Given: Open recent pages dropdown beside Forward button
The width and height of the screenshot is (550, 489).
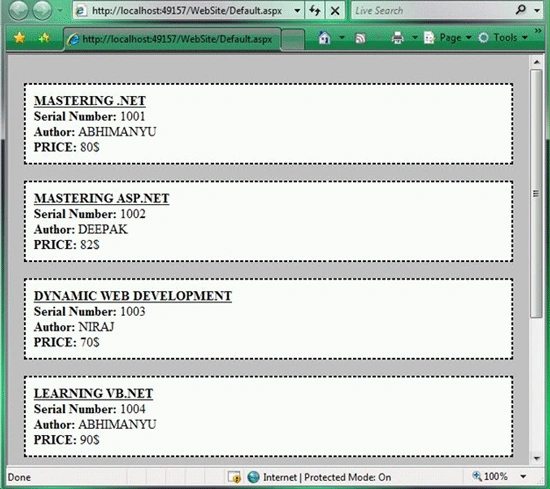Looking at the screenshot, I should (60, 10).
